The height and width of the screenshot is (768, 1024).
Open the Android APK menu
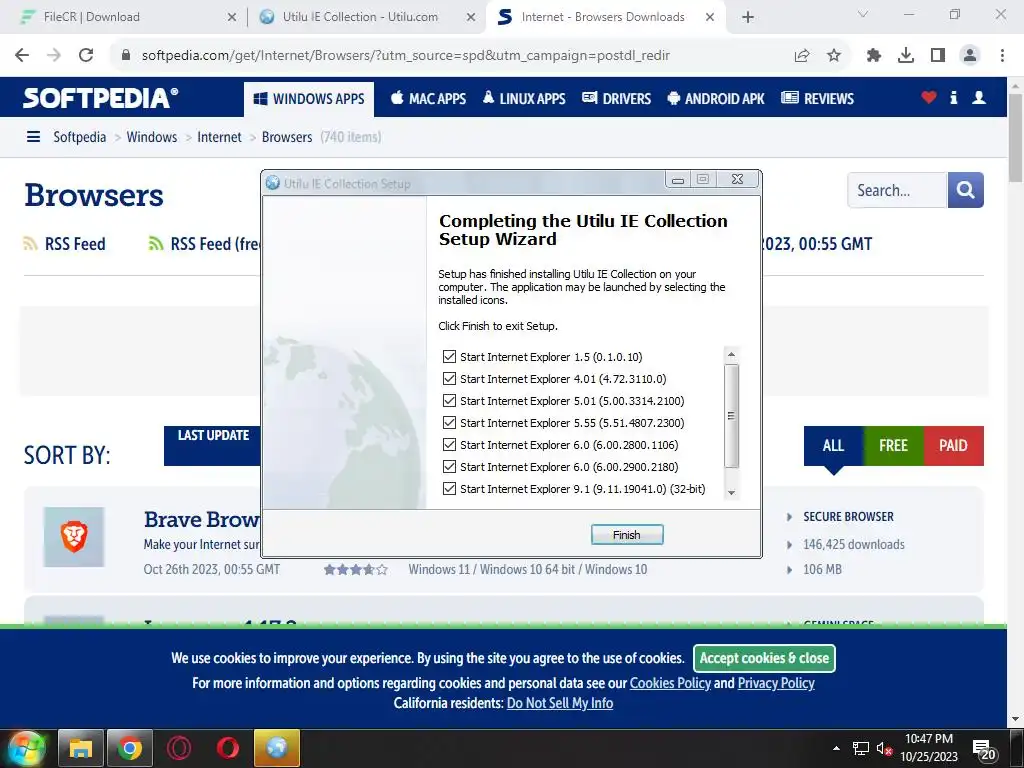716,99
